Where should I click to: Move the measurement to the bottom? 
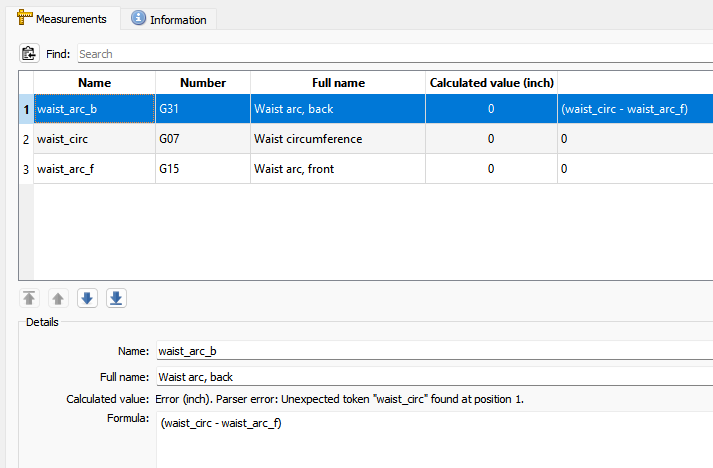click(x=116, y=298)
